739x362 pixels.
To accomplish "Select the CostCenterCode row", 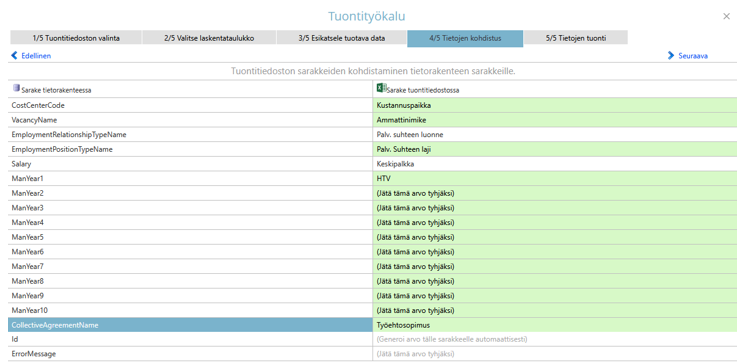I will click(x=190, y=106).
